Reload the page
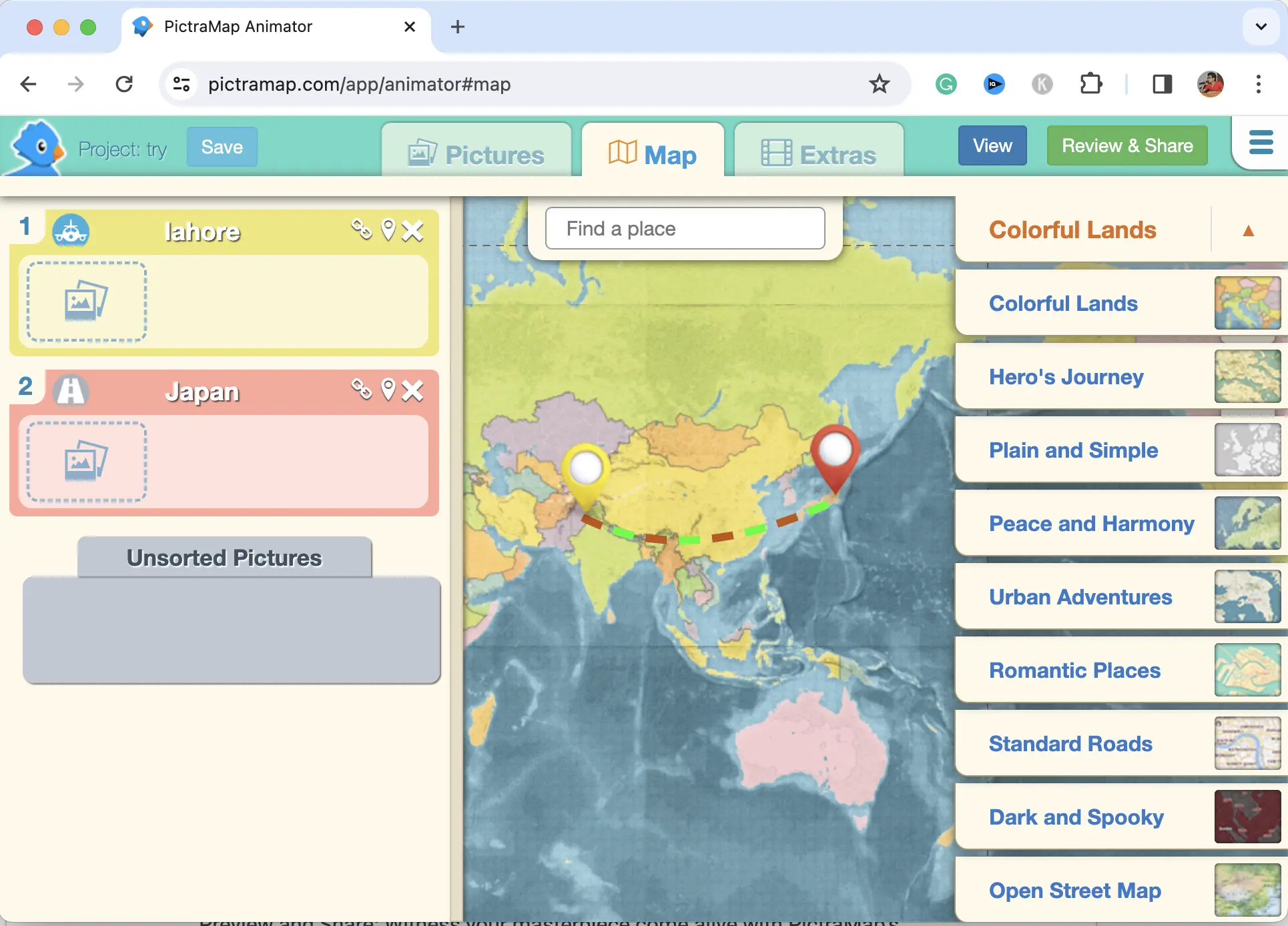This screenshot has height=926, width=1288. click(x=124, y=84)
